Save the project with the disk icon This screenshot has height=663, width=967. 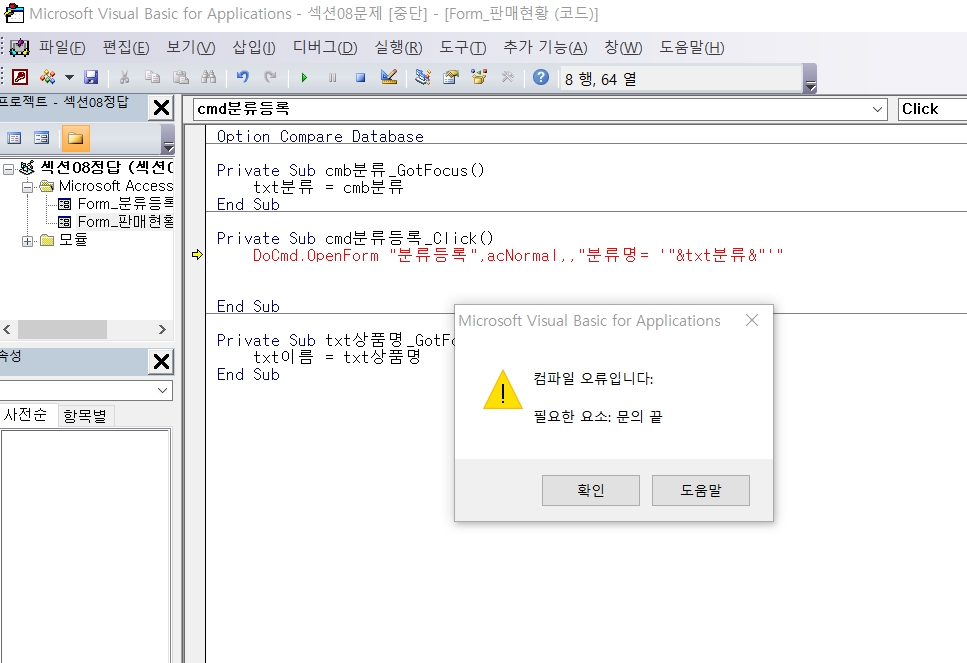(91, 78)
